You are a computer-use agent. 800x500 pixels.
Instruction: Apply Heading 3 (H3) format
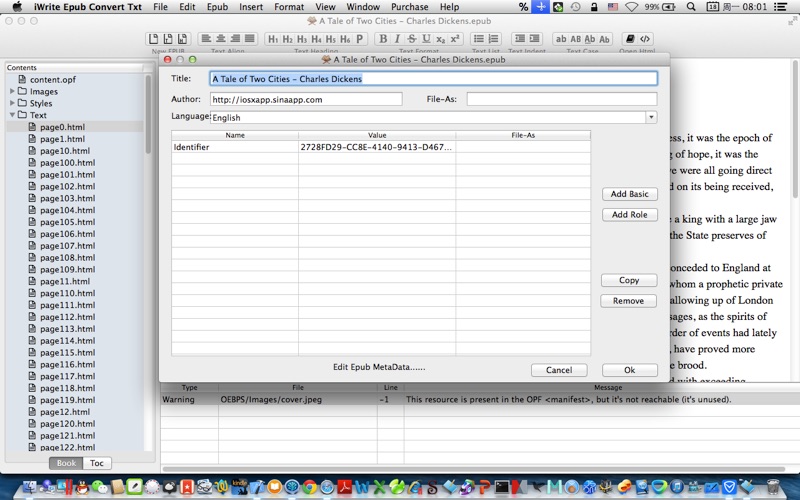point(302,39)
